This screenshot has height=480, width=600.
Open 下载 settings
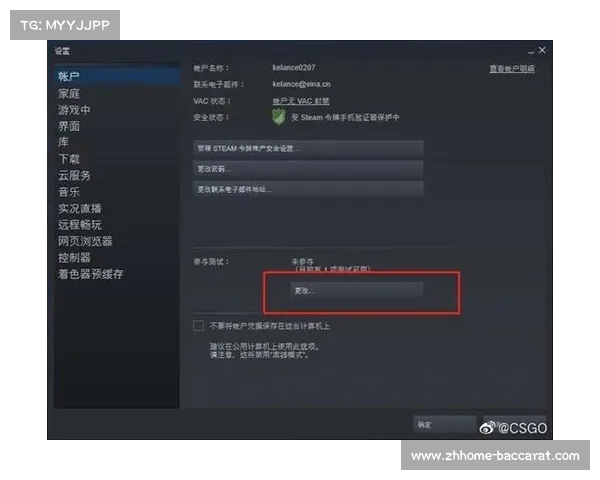point(69,159)
